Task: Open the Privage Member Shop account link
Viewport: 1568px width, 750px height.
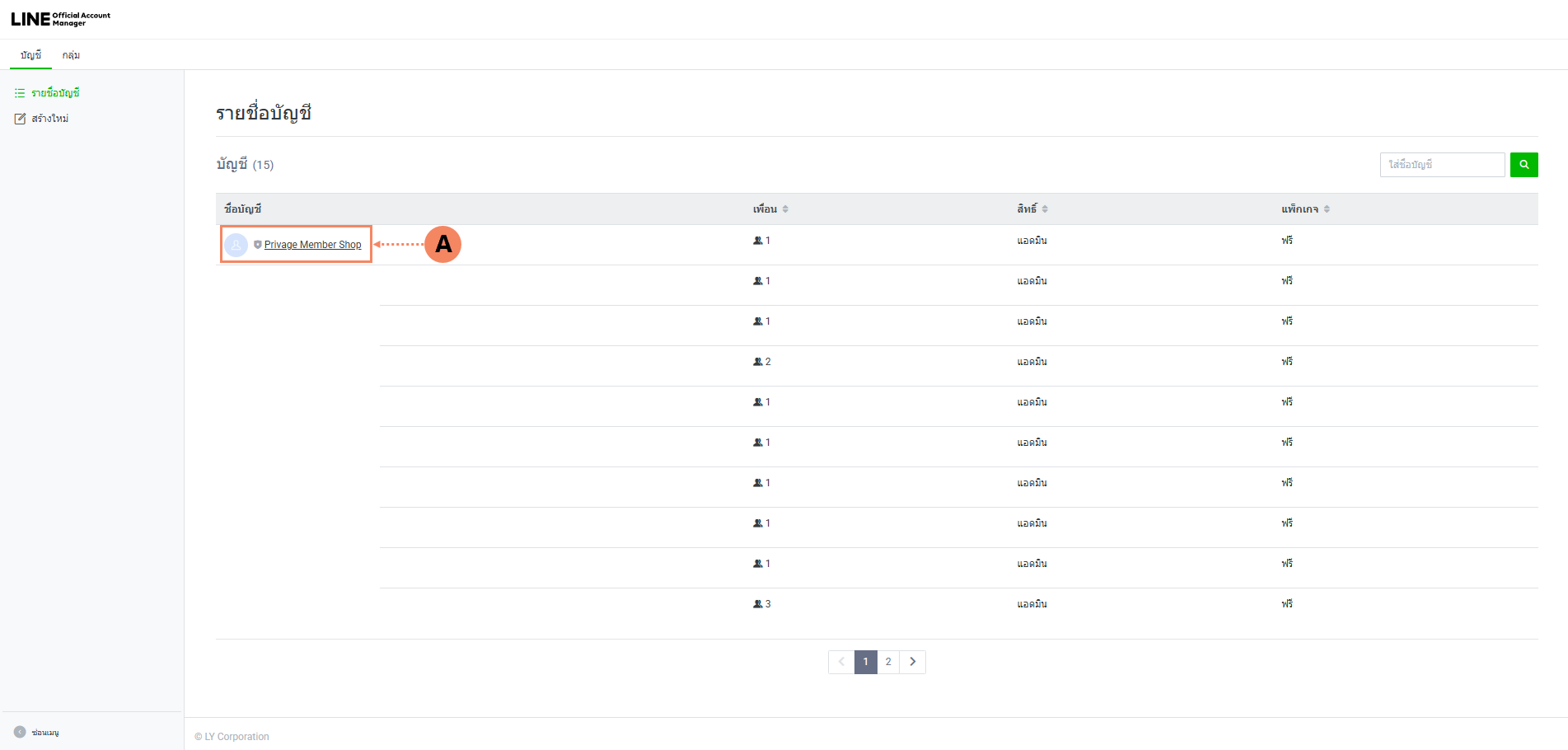Action: (312, 245)
